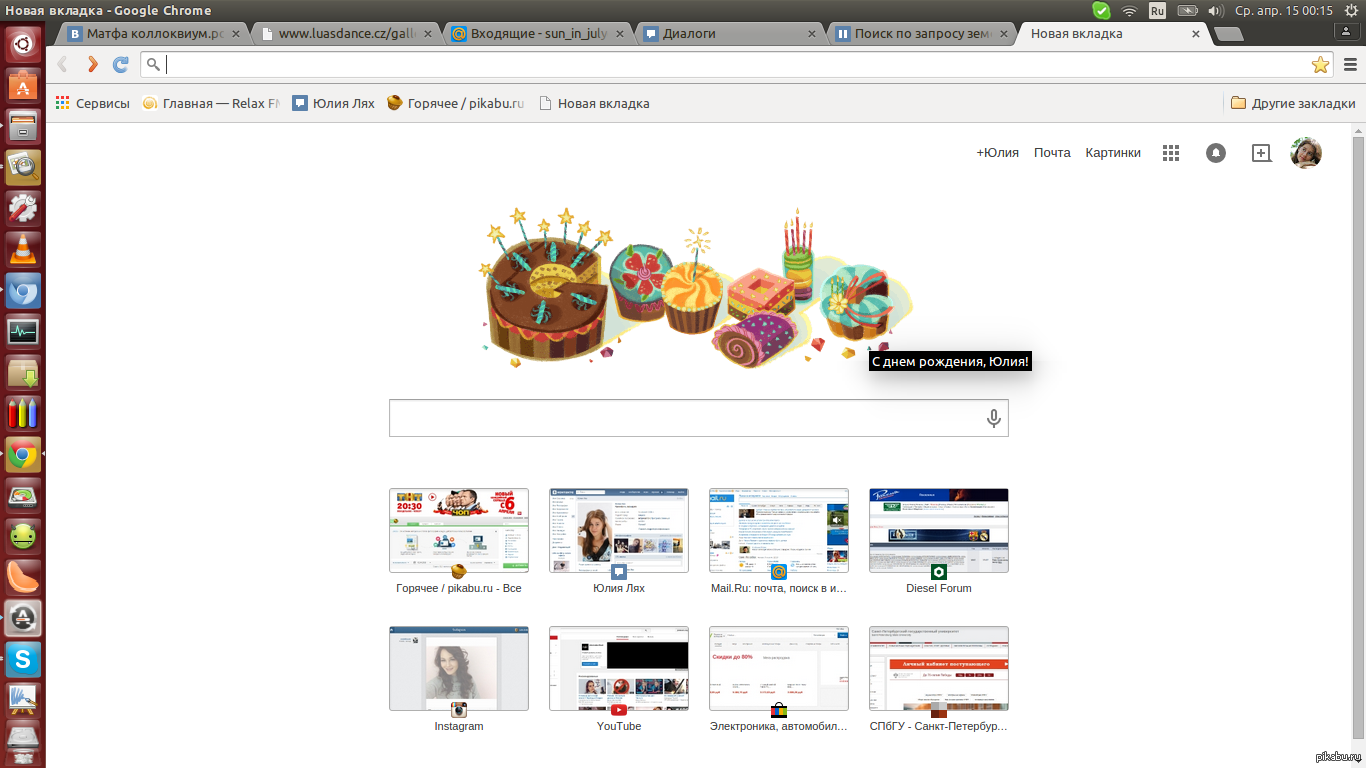
Task: Open Юлия Лях site thumbnail
Action: pos(619,530)
